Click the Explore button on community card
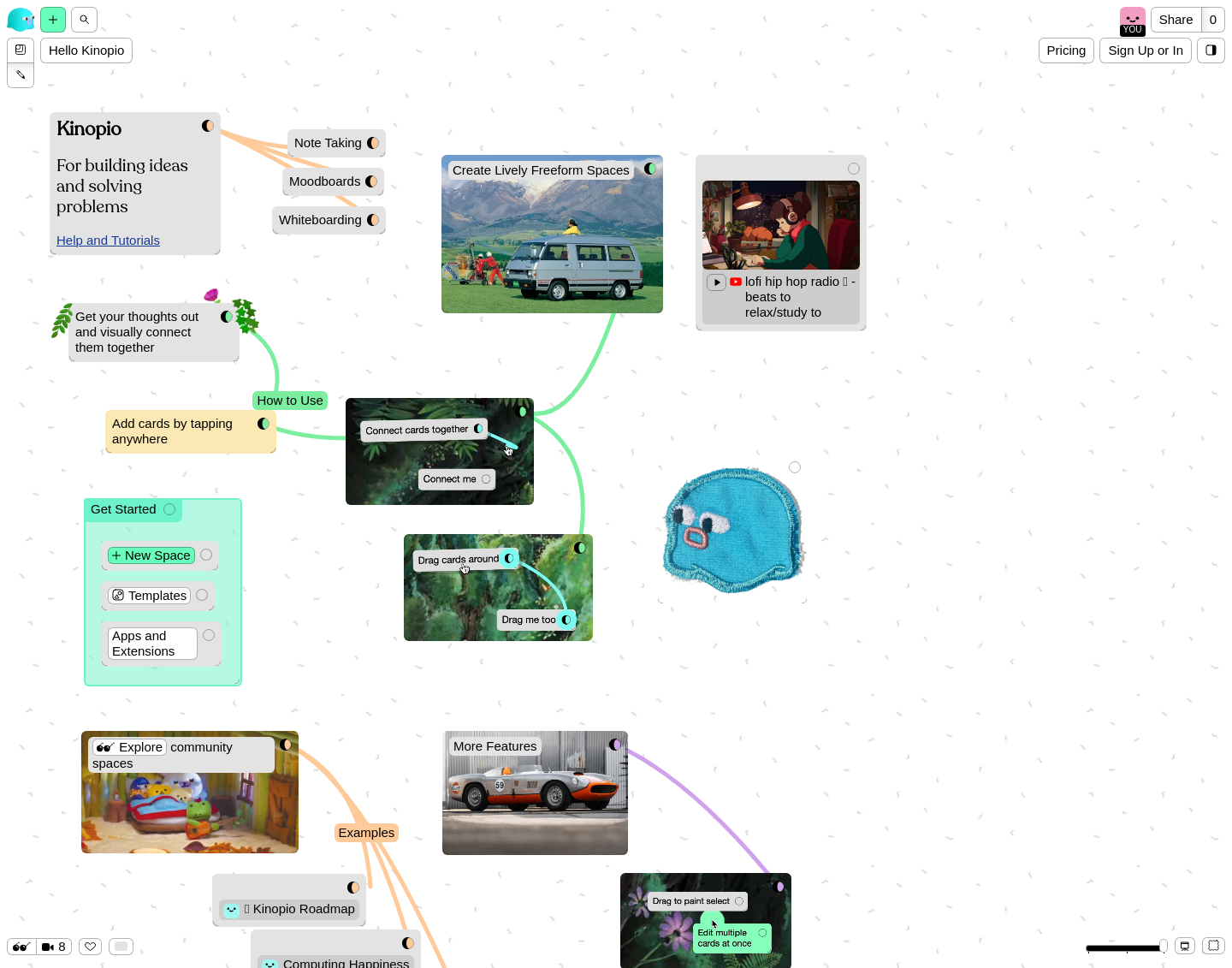The height and width of the screenshot is (968, 1232). (129, 747)
